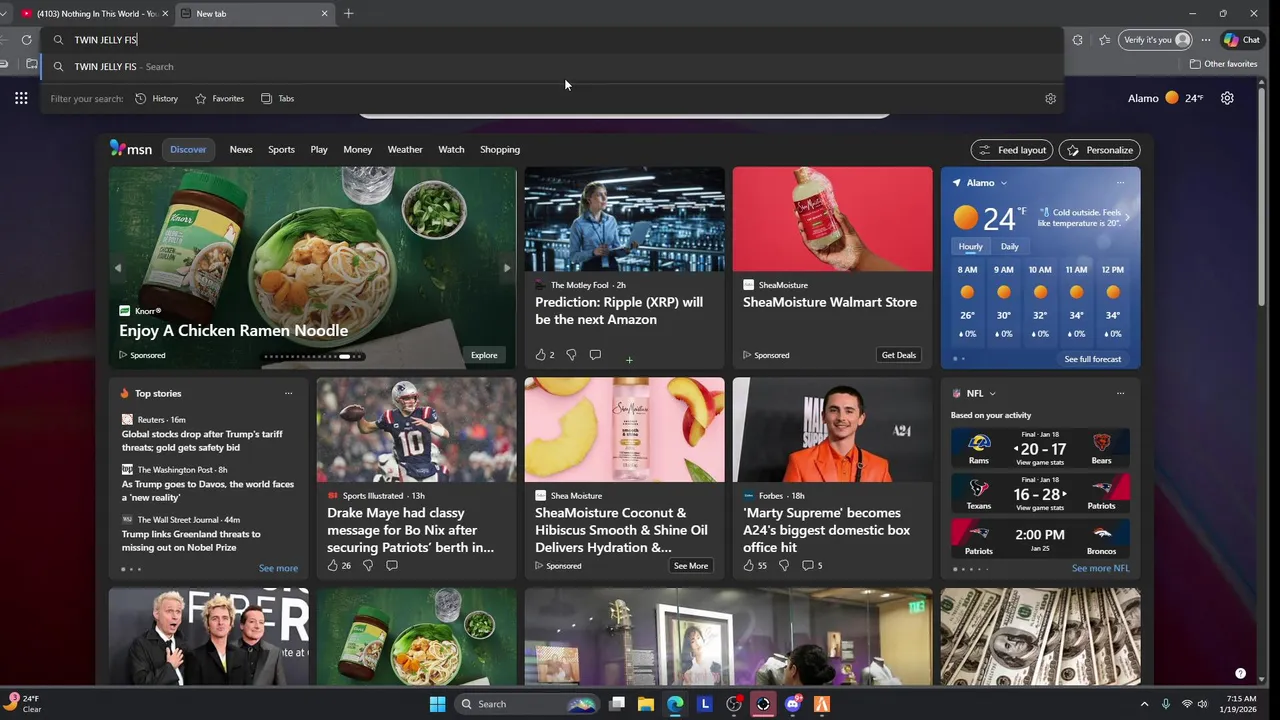
Task: Open the Windows Start button
Action: 437,704
